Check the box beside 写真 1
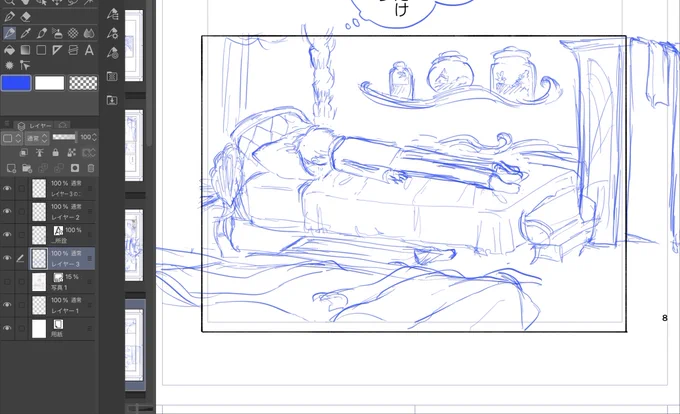The width and height of the screenshot is (680, 414). pos(21,282)
